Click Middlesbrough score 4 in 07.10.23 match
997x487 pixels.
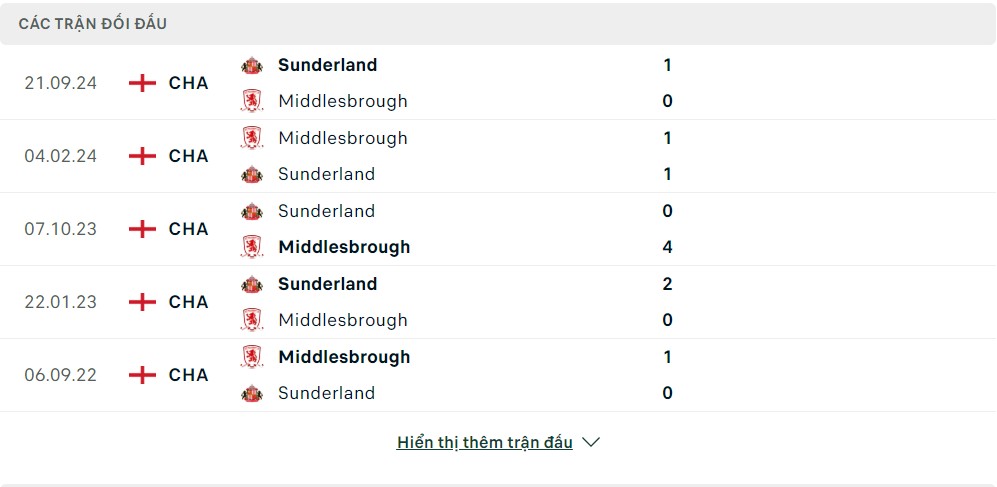667,247
